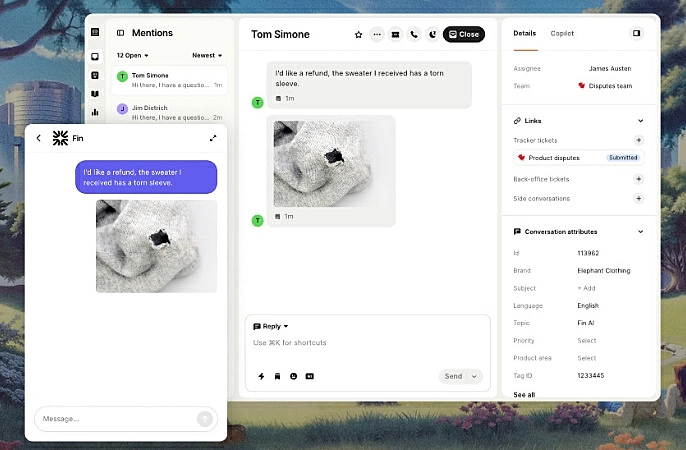
Task: Switch to the Copilot tab
Action: [562, 33]
